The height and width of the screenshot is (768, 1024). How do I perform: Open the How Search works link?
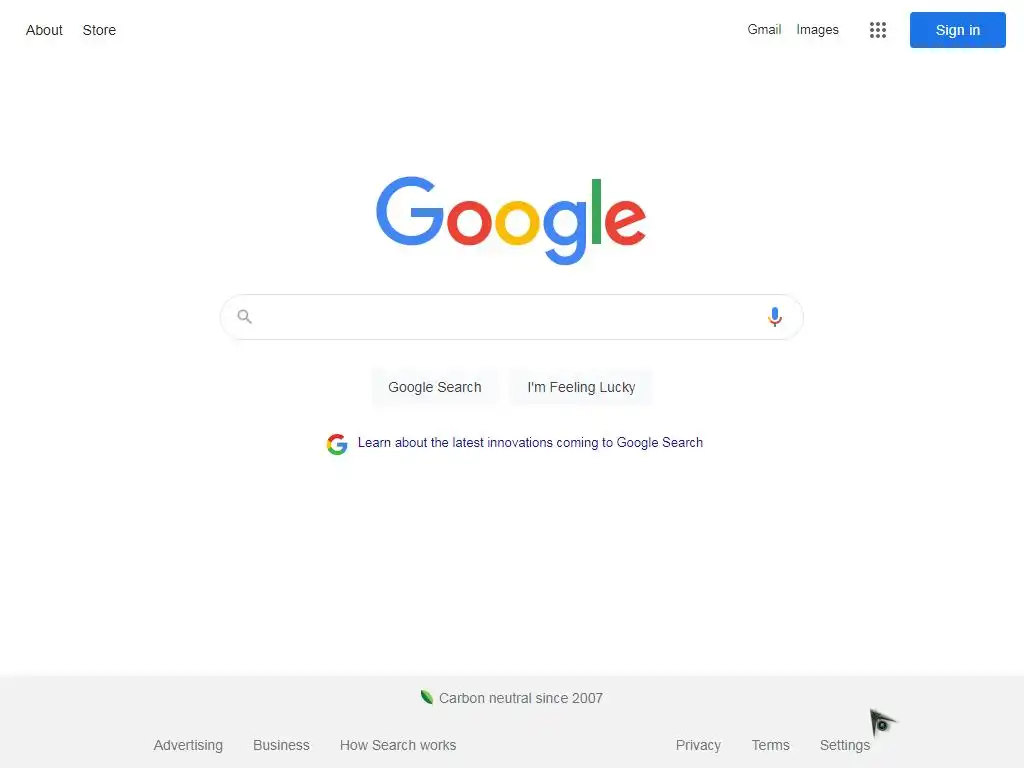click(398, 745)
